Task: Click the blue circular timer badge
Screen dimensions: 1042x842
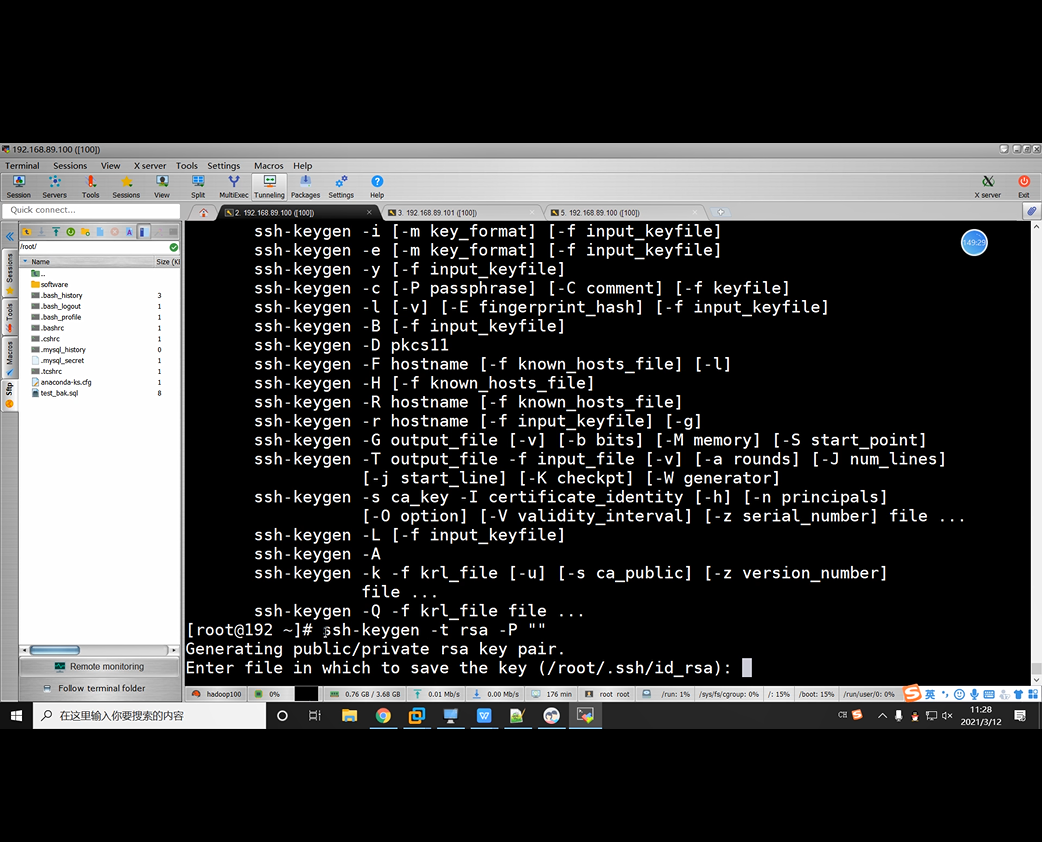Action: [x=974, y=243]
